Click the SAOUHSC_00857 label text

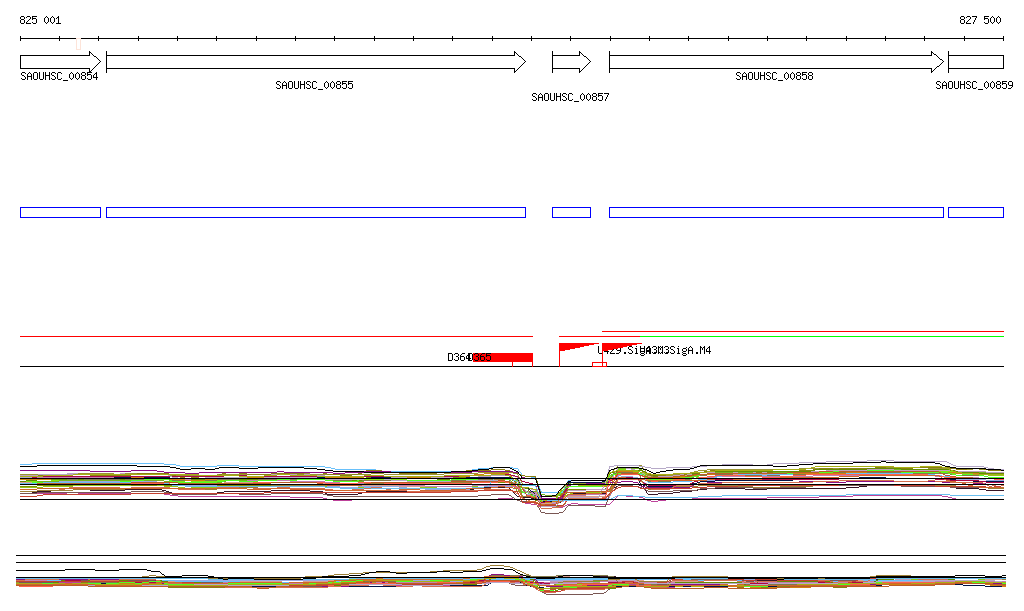click(570, 98)
